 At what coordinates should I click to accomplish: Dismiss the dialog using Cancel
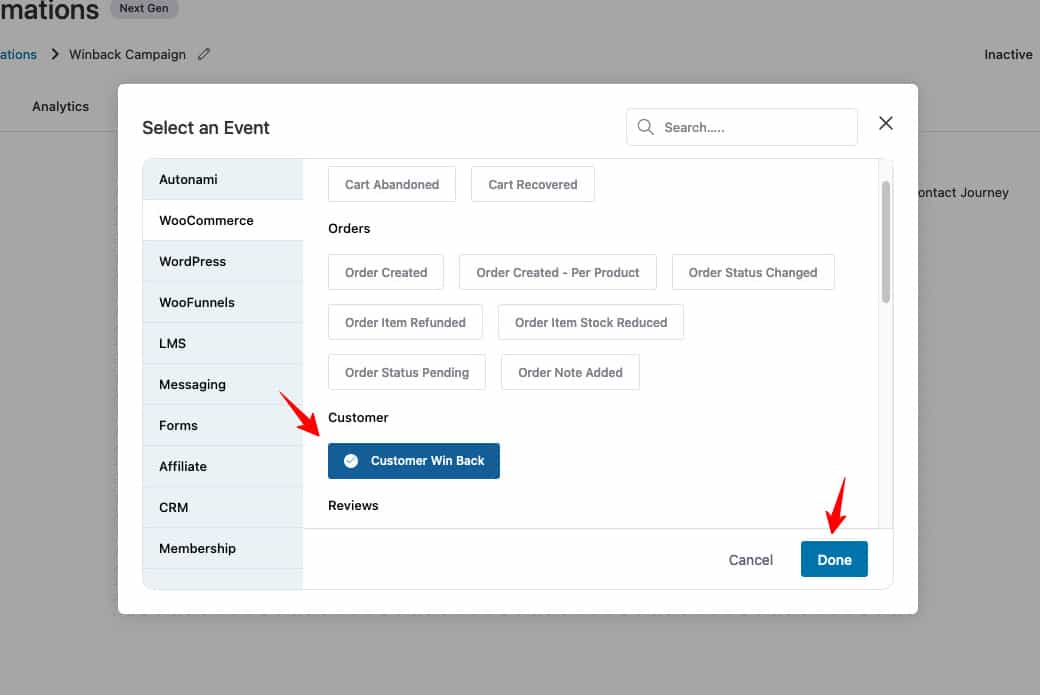coord(750,560)
